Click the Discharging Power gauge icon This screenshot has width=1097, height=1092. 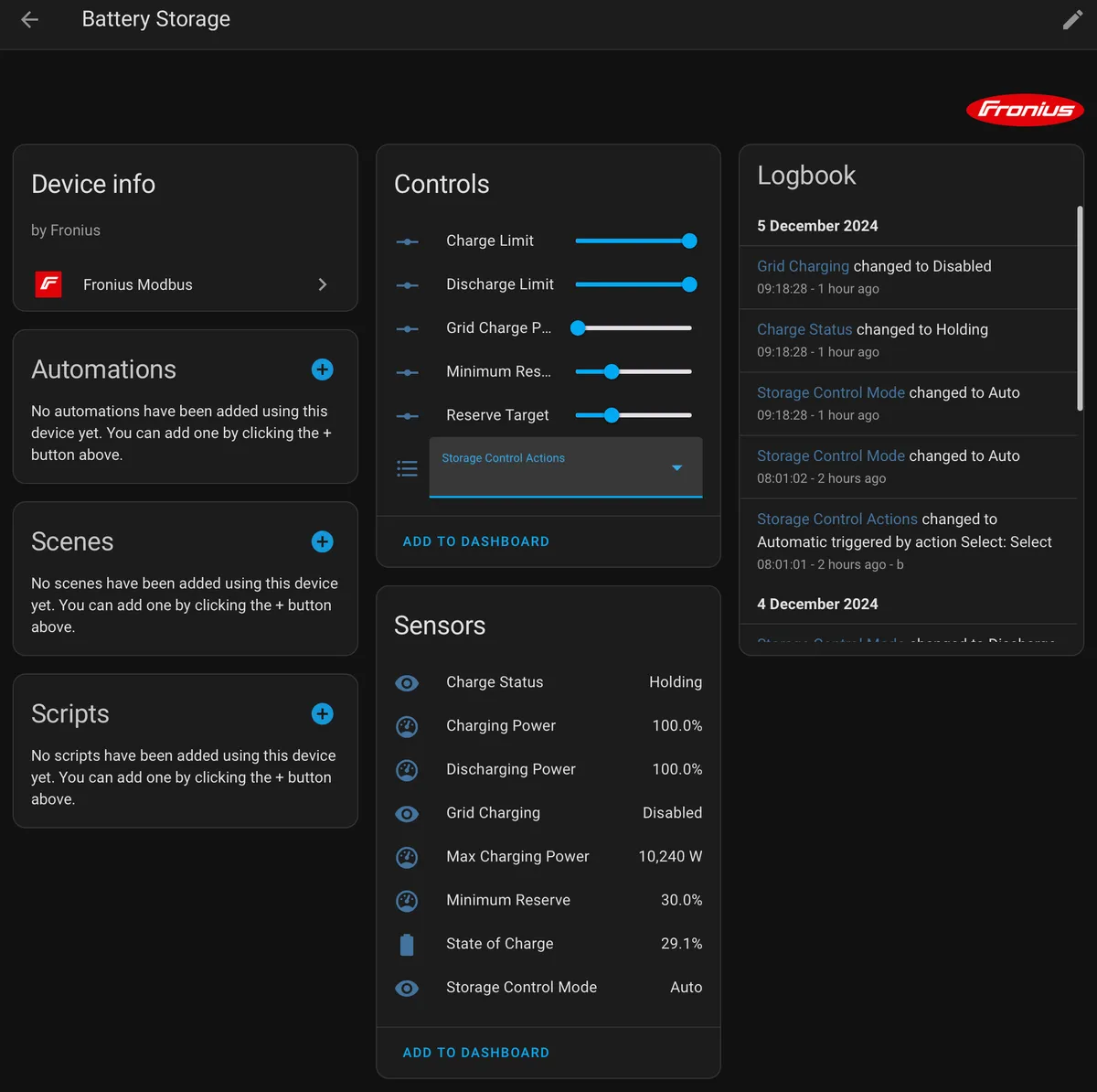click(x=407, y=770)
